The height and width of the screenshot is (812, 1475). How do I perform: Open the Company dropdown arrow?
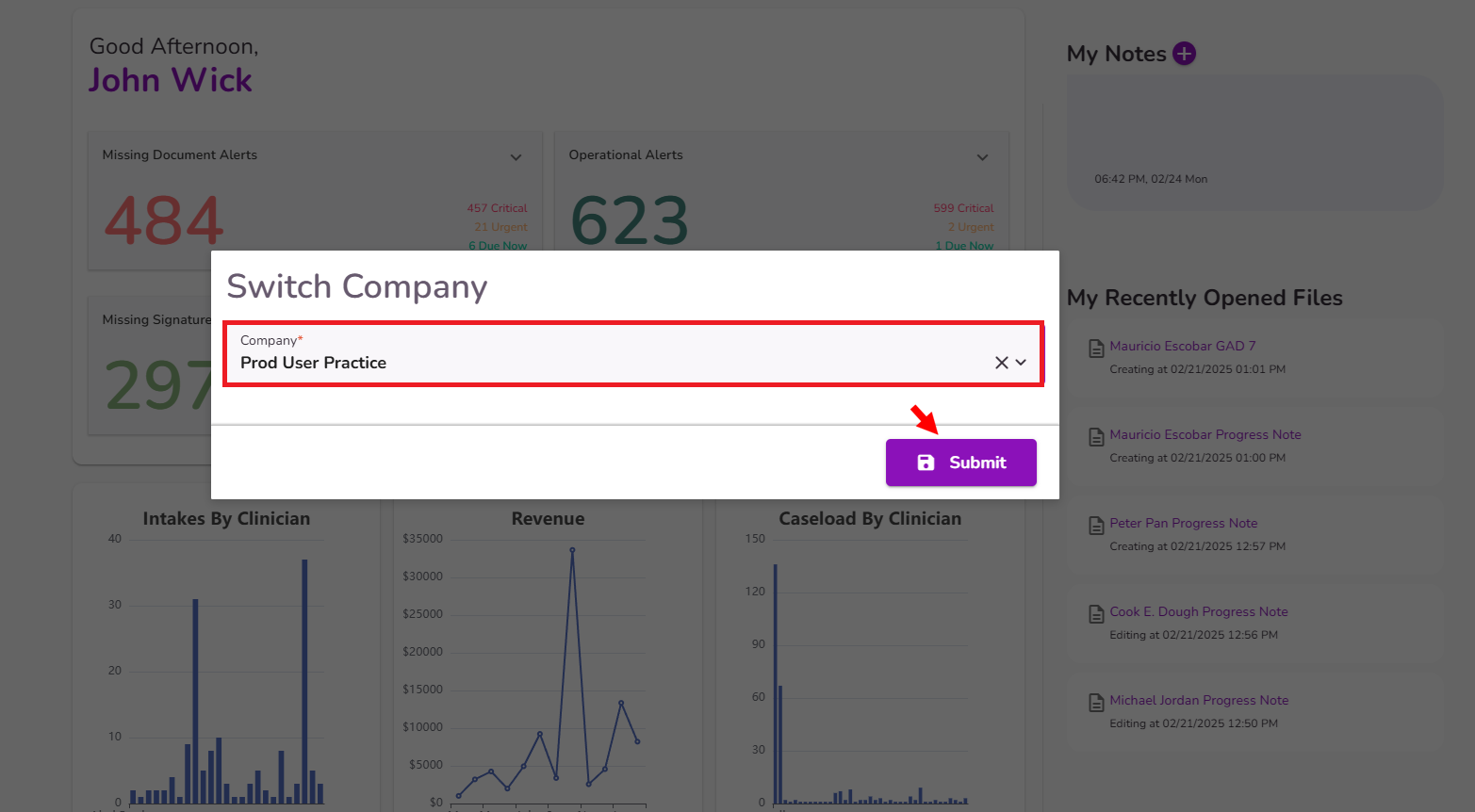[1021, 363]
